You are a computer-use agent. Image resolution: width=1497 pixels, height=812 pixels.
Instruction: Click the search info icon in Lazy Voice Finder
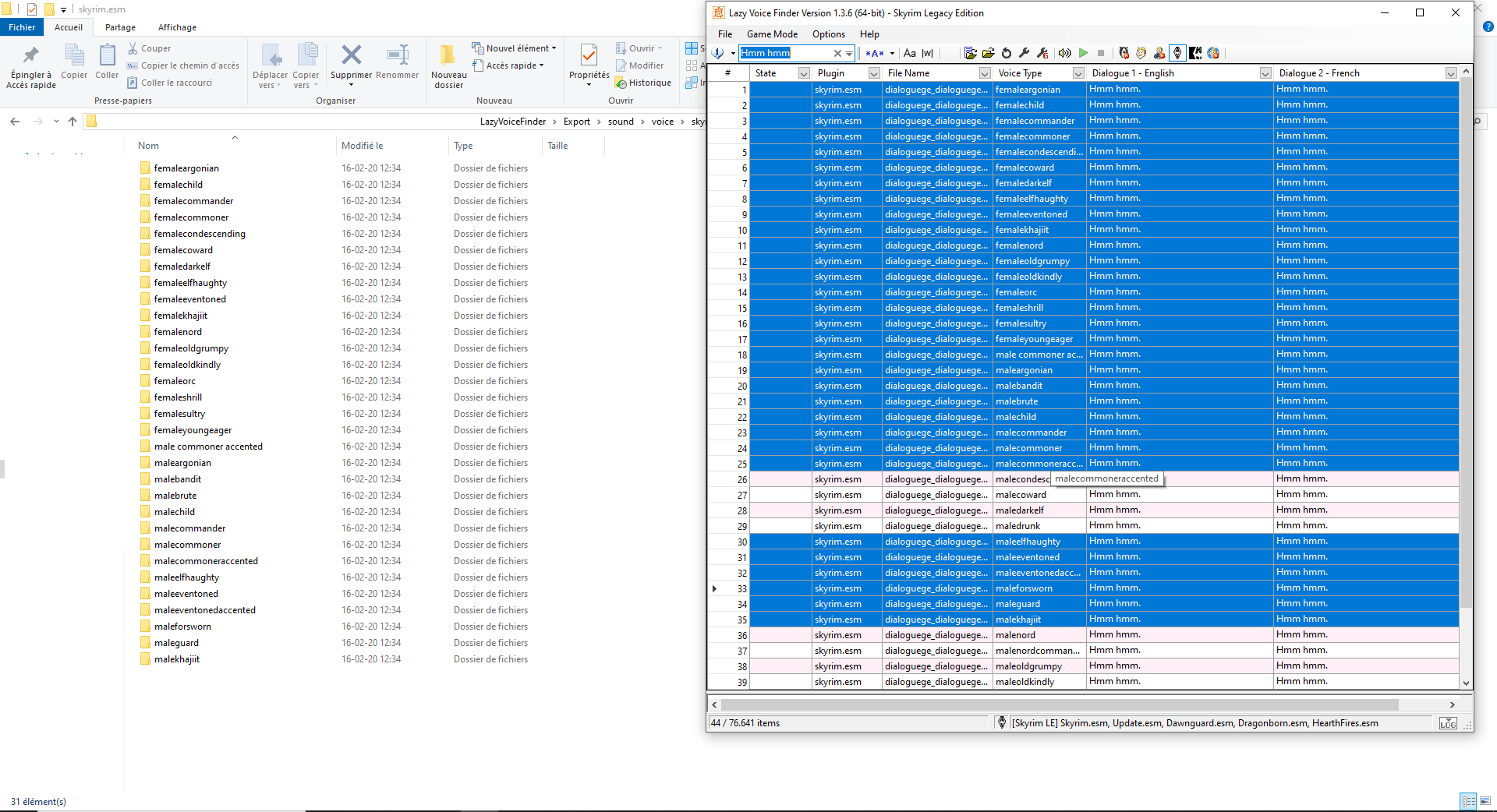point(718,53)
